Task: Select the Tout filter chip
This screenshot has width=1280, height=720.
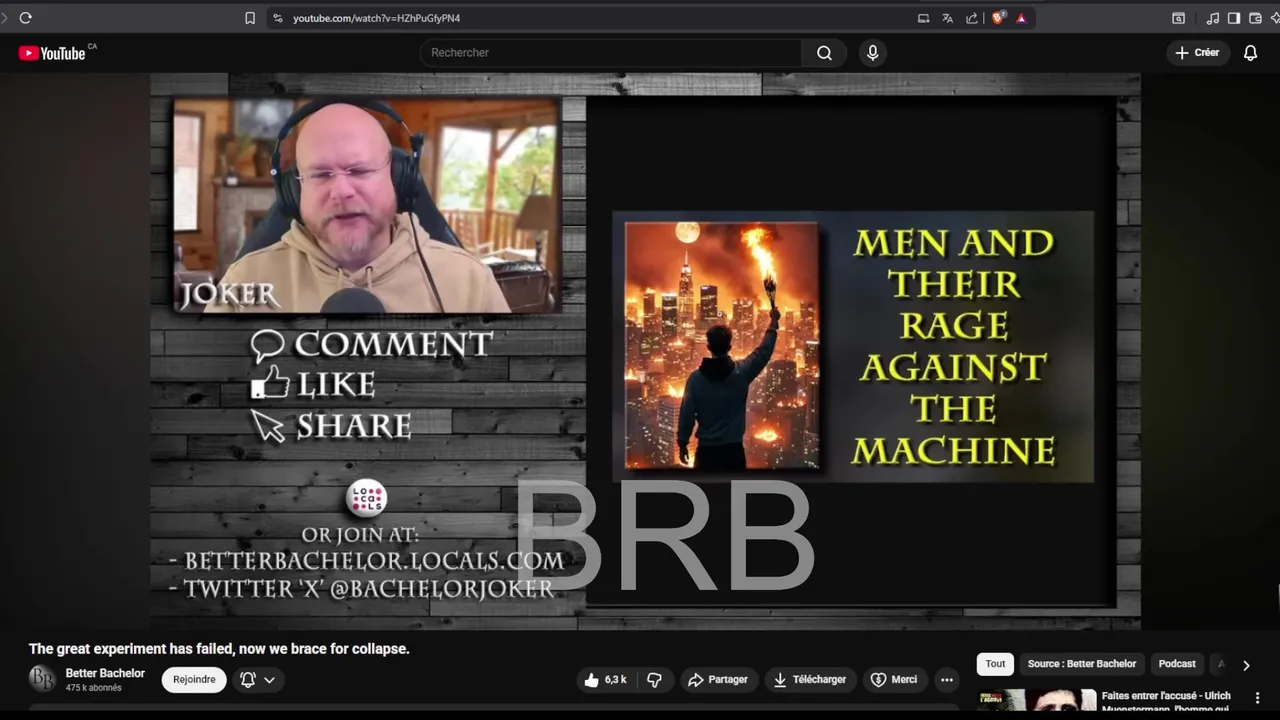Action: 995,664
